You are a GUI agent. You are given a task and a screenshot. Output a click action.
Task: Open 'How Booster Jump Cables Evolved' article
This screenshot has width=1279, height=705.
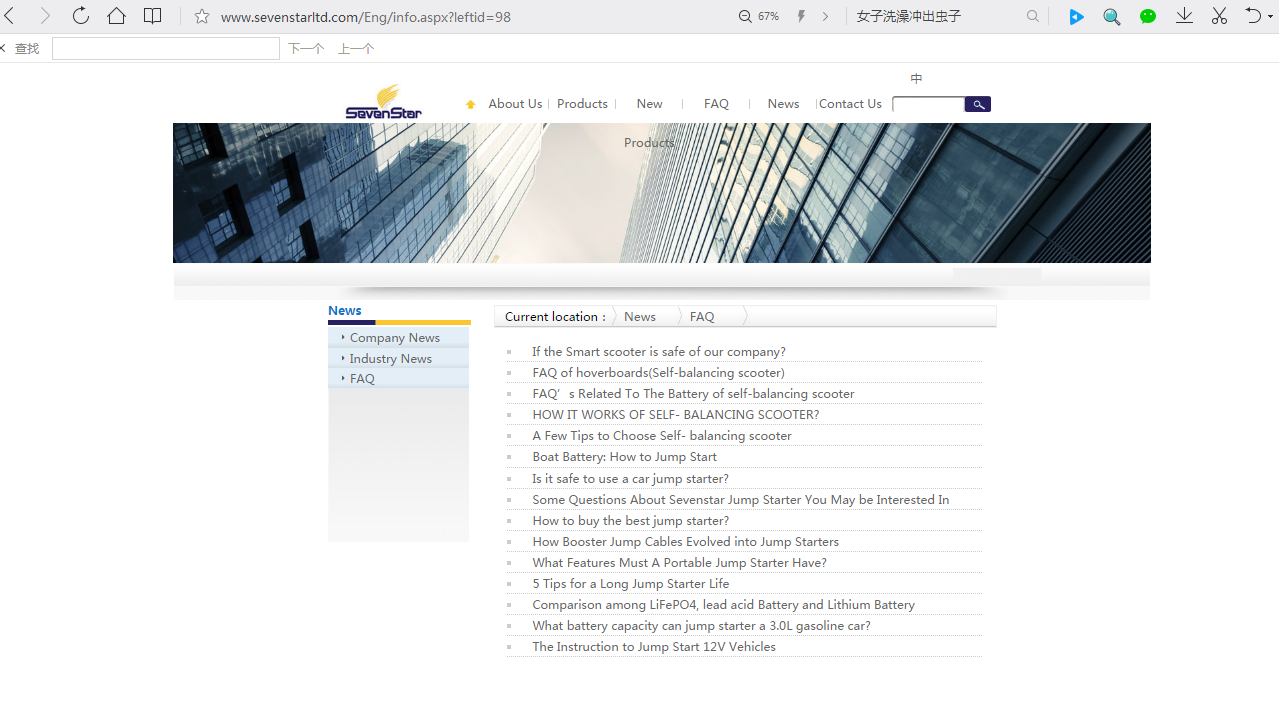point(685,542)
